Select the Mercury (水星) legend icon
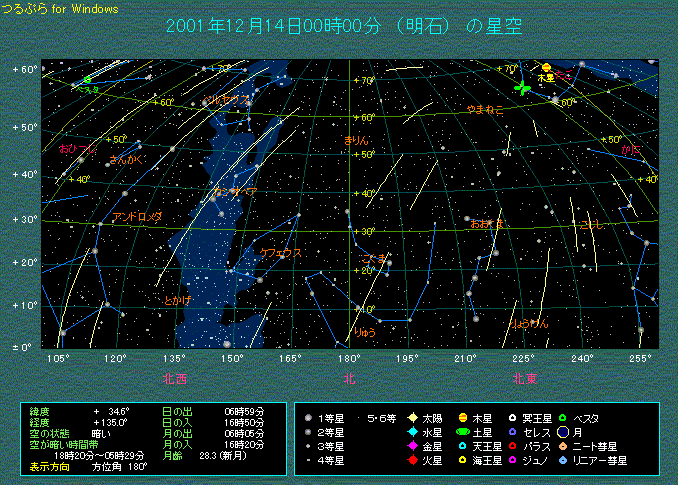The image size is (678, 485). click(x=412, y=431)
